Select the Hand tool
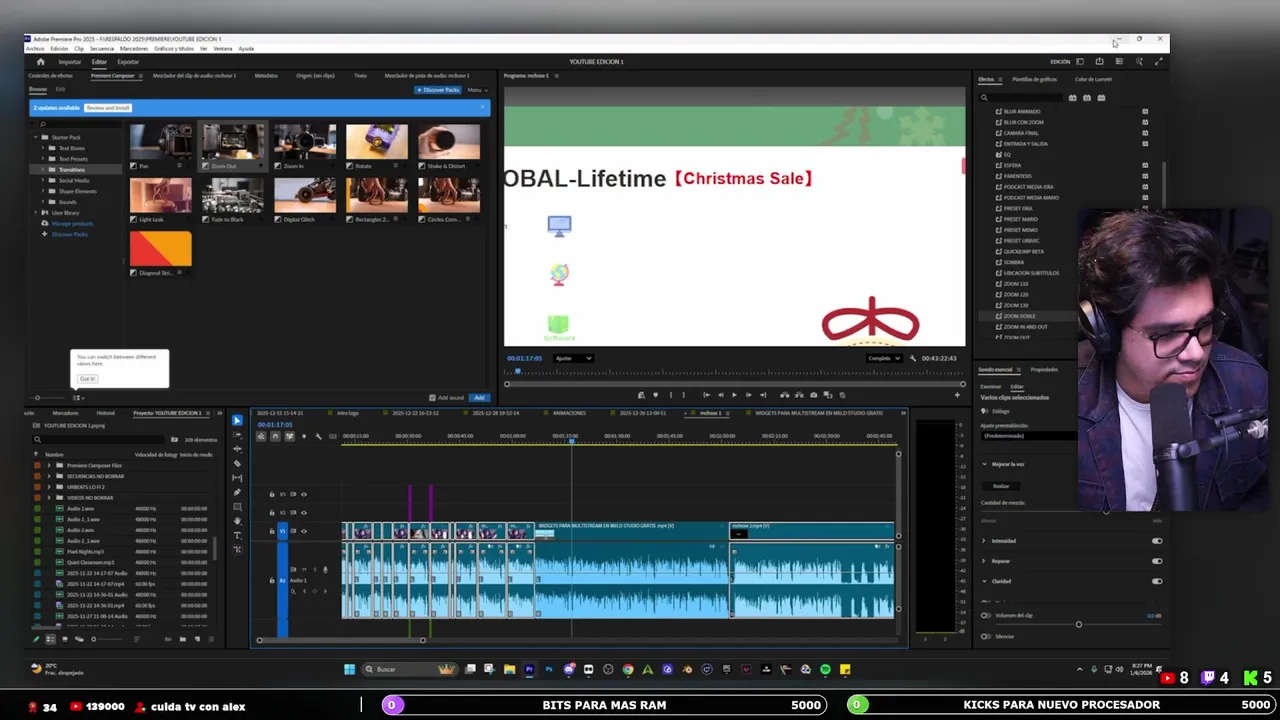This screenshot has width=1280, height=720. coord(237,521)
